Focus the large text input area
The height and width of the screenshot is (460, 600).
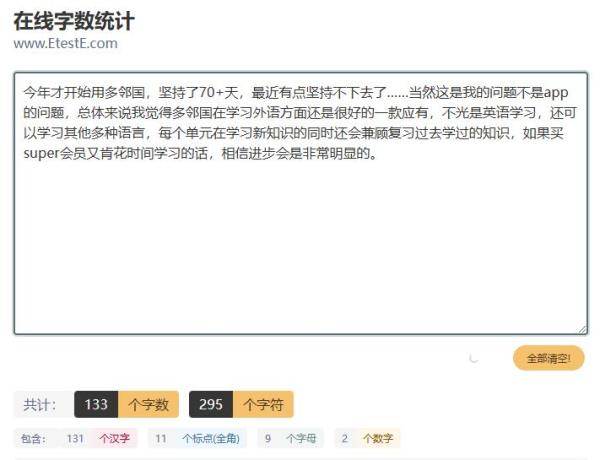pyautogui.click(x=301, y=203)
